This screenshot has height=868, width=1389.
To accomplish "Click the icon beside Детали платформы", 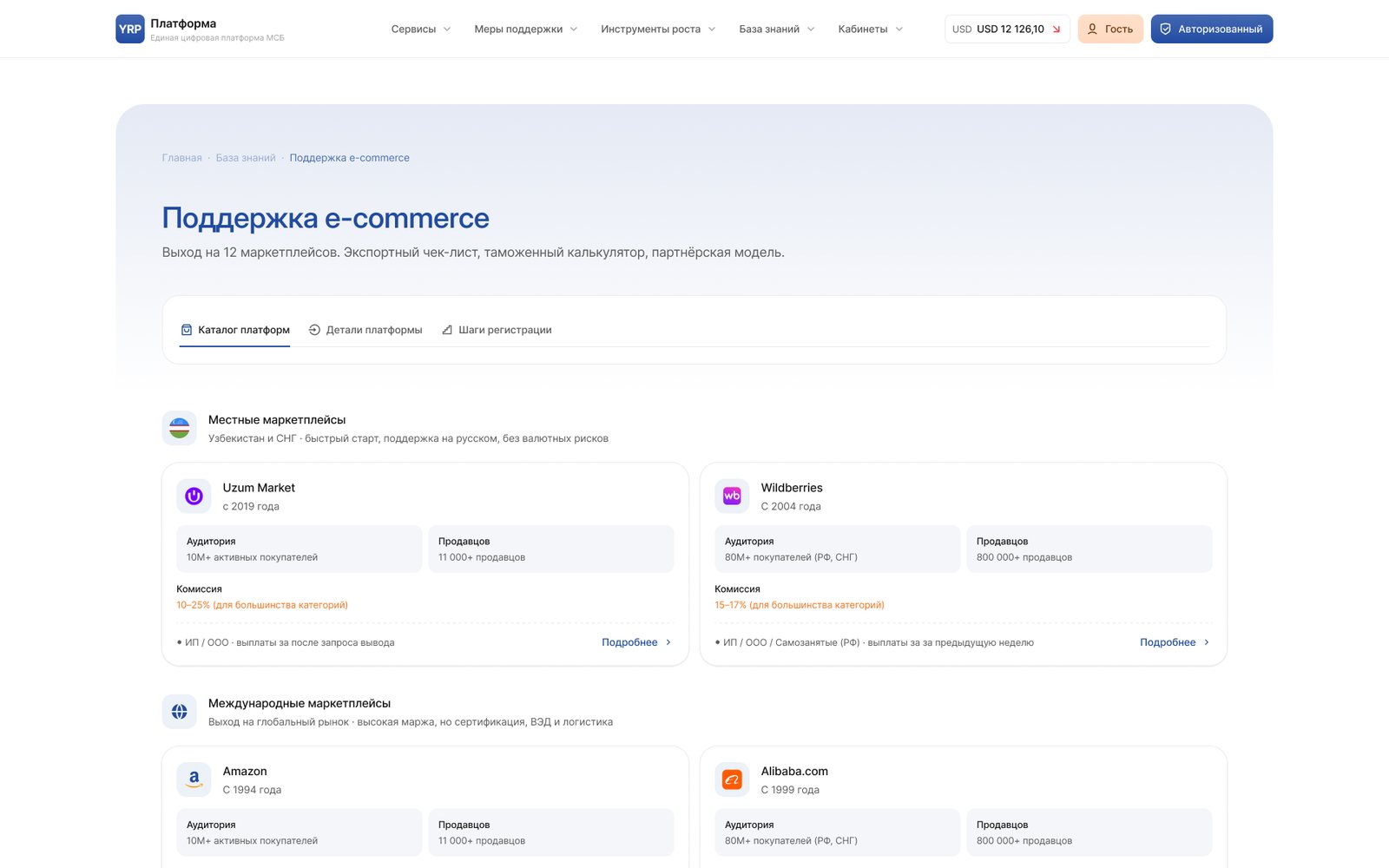I will 314,330.
